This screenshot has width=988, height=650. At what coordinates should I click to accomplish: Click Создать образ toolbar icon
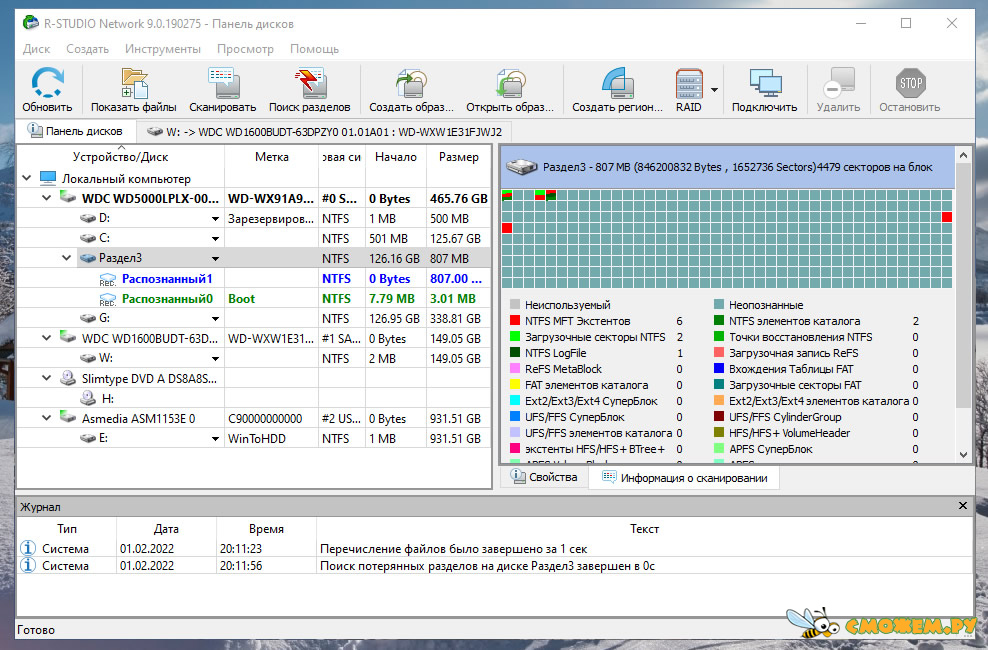coord(411,83)
